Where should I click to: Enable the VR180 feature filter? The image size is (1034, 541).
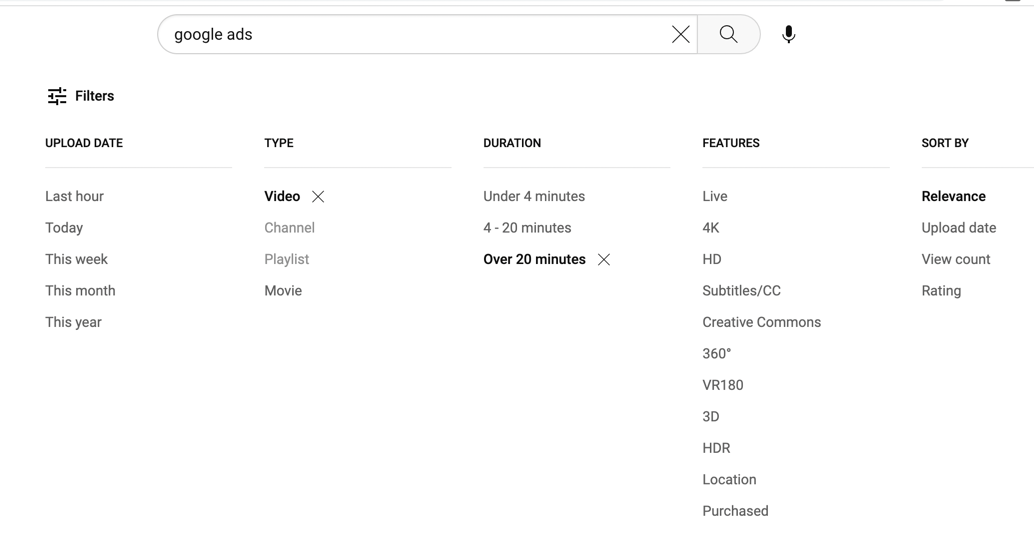point(723,385)
